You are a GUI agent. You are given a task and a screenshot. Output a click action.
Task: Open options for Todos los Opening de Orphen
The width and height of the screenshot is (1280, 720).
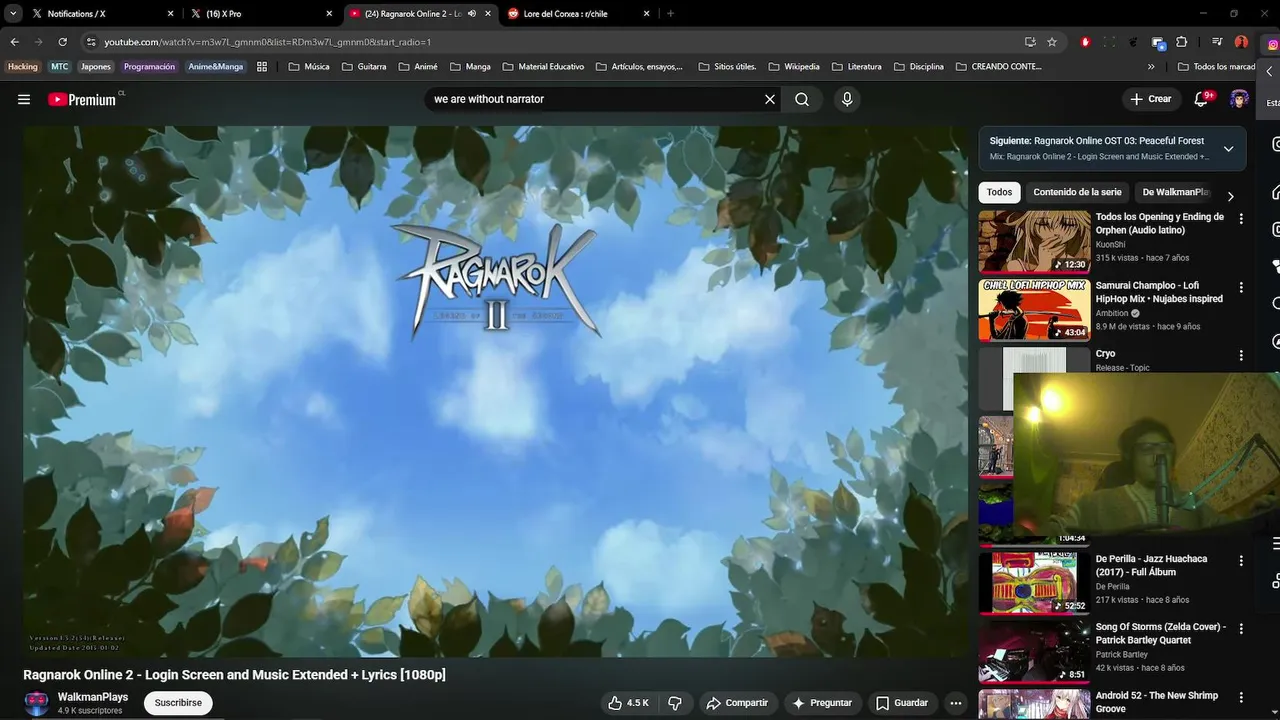[1241, 218]
